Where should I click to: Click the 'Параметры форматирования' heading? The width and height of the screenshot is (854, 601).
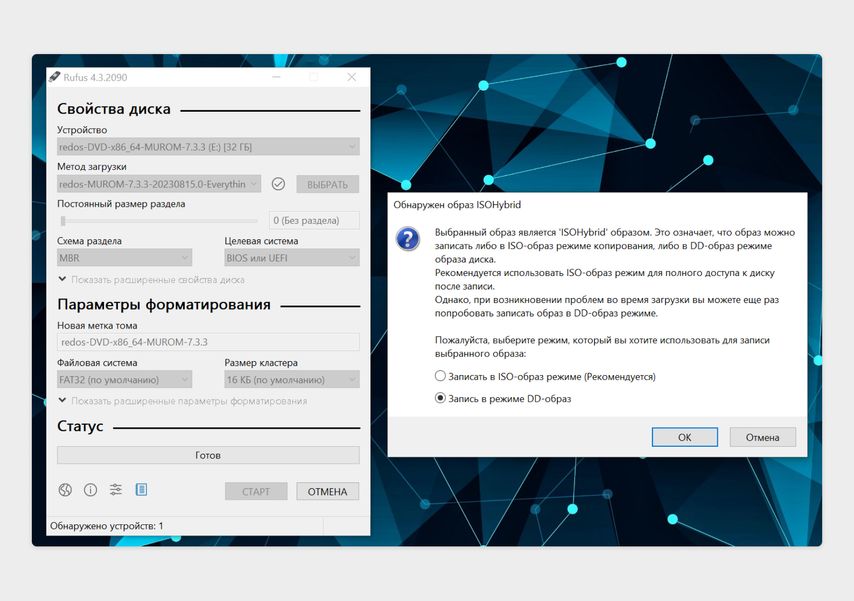tap(164, 304)
